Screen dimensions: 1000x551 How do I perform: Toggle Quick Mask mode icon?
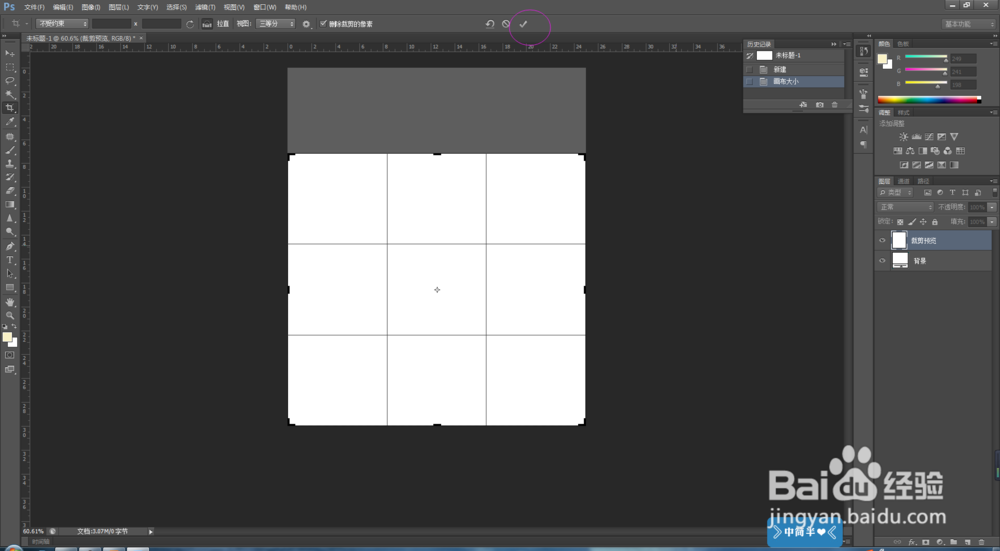point(10,355)
